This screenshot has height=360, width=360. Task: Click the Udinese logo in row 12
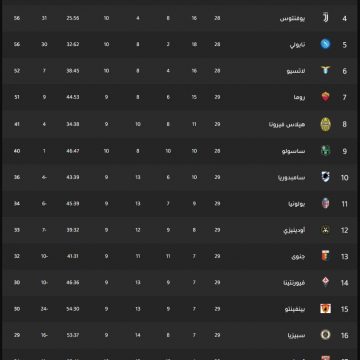click(x=326, y=230)
